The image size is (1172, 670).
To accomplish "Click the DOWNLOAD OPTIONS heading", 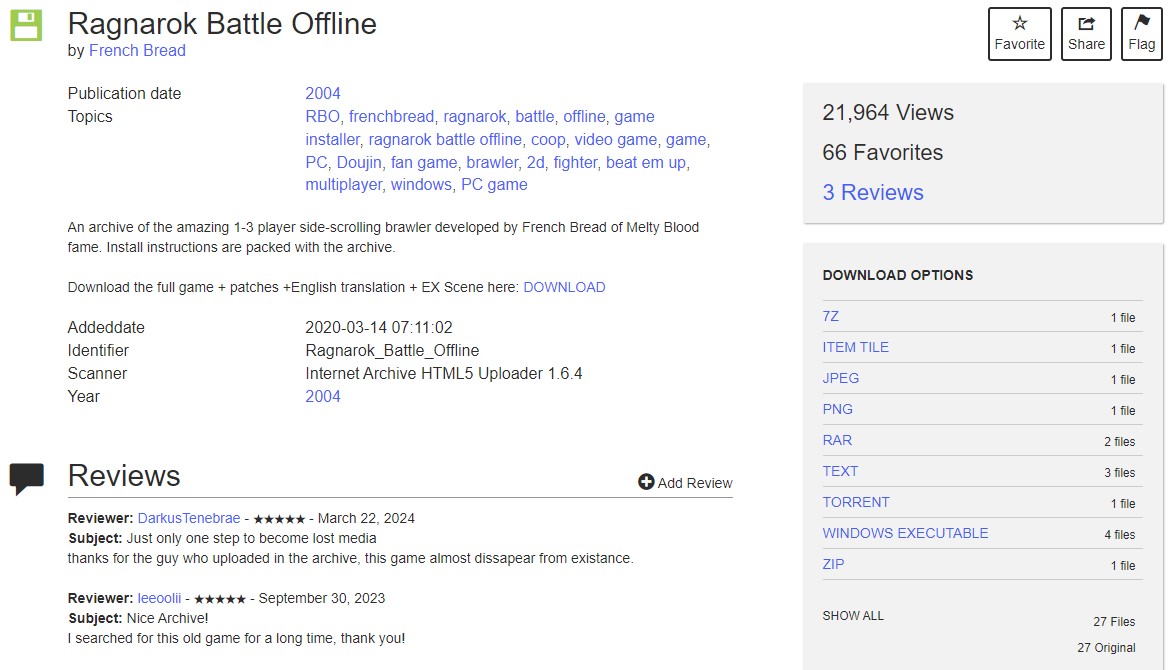I will pyautogui.click(x=898, y=275).
